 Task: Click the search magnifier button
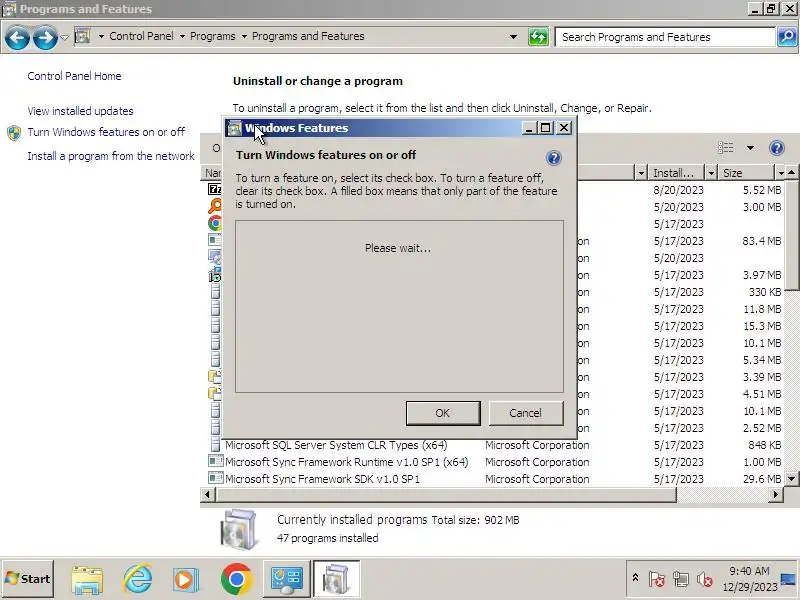pyautogui.click(x=787, y=37)
